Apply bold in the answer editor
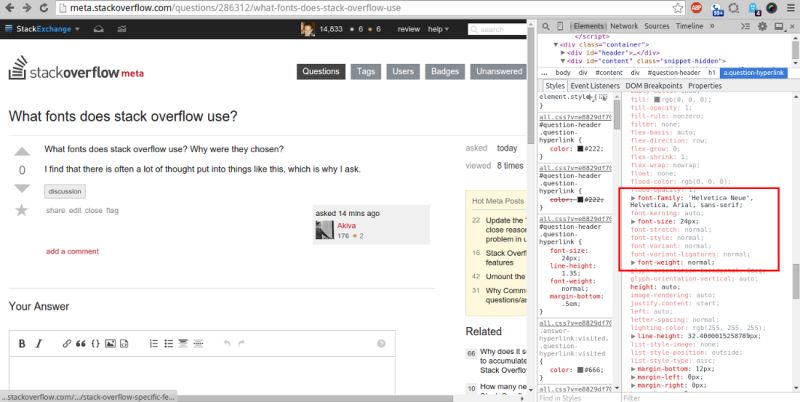 point(22,343)
